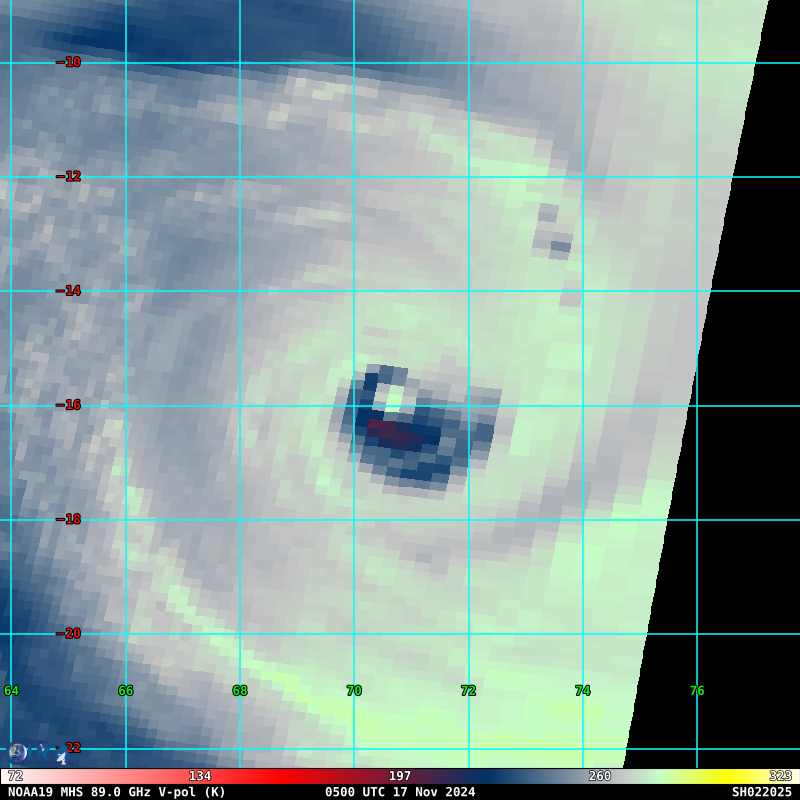Select the -20 latitude label
Screen dimensions: 800x800
point(69,633)
